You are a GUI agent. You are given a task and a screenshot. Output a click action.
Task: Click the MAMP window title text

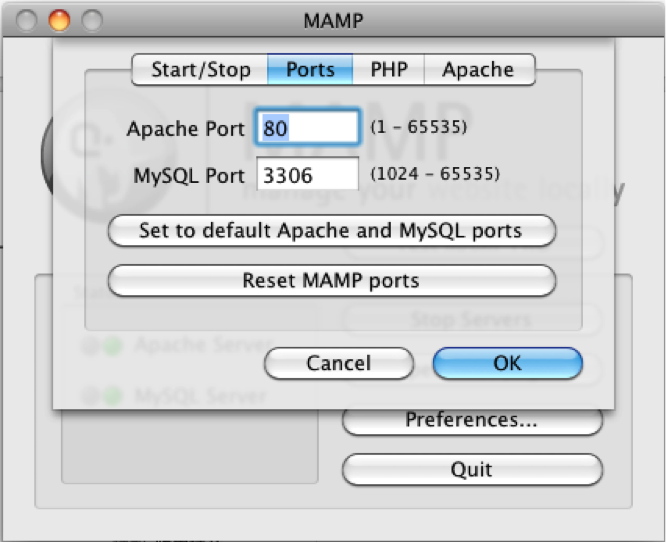(x=333, y=20)
